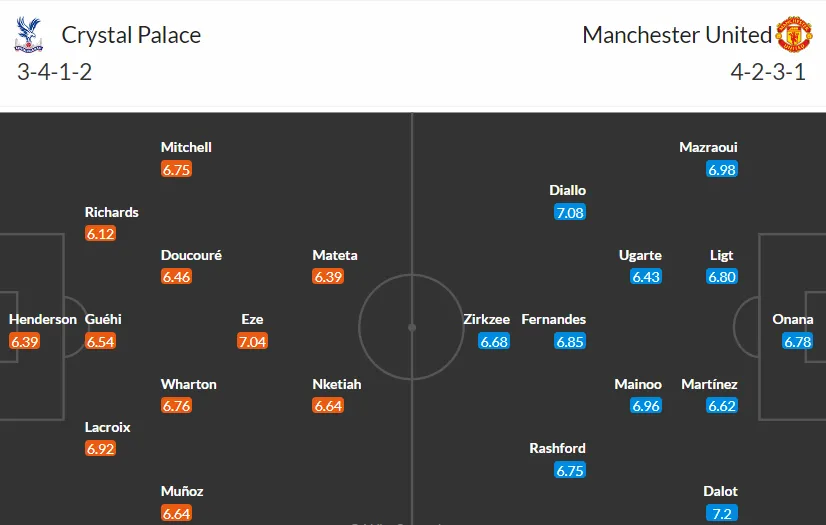Screen dimensions: 826x525
Task: Open player Mateta on the pitch
Action: pos(335,255)
